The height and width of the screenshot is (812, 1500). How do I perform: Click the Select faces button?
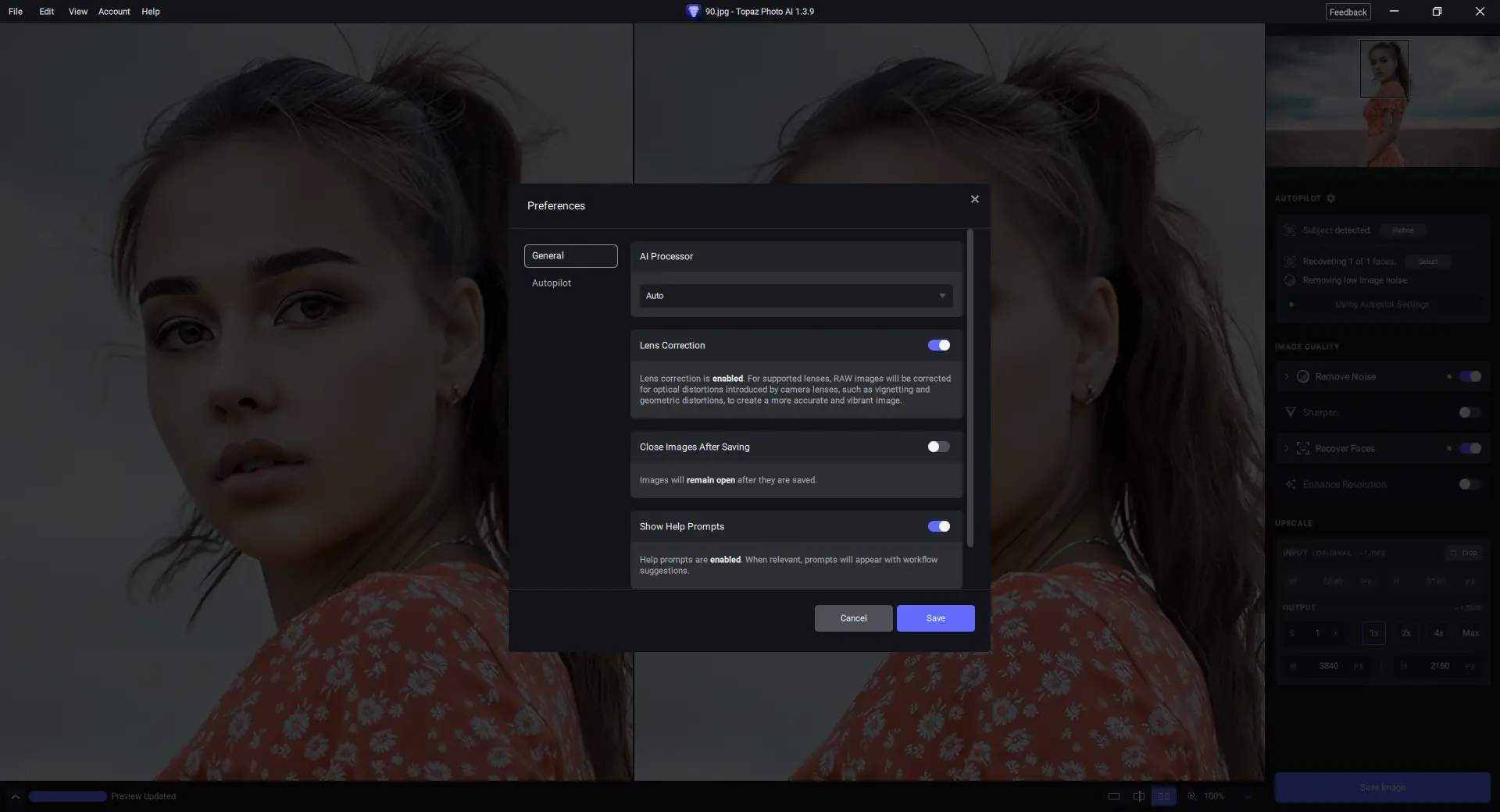pos(1428,262)
